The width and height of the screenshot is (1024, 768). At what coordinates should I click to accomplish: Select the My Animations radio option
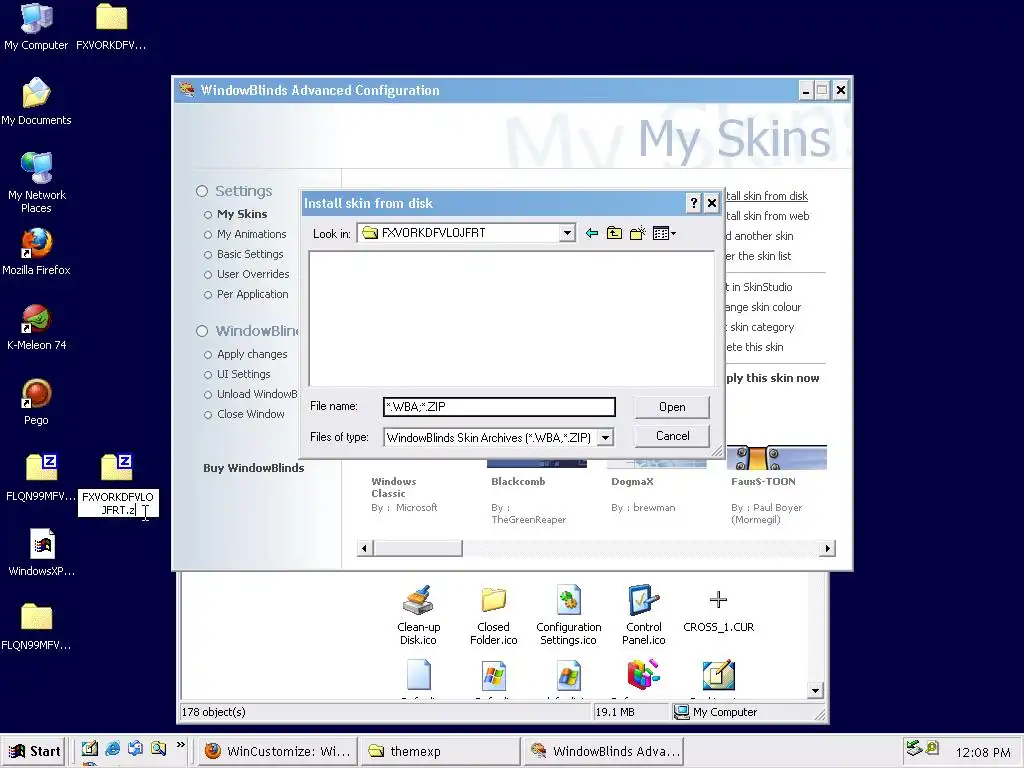208,234
